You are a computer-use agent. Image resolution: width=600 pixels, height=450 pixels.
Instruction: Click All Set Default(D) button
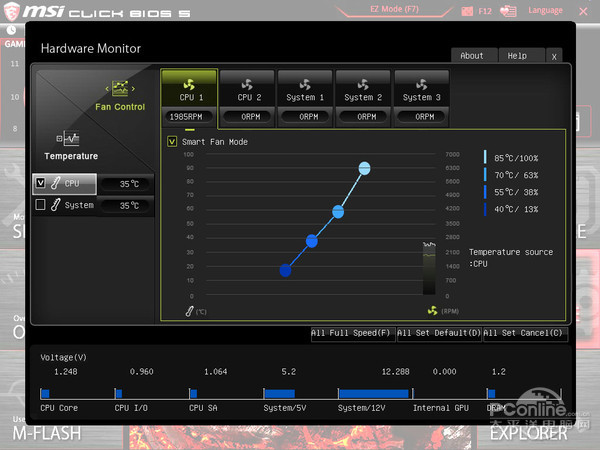tap(439, 333)
